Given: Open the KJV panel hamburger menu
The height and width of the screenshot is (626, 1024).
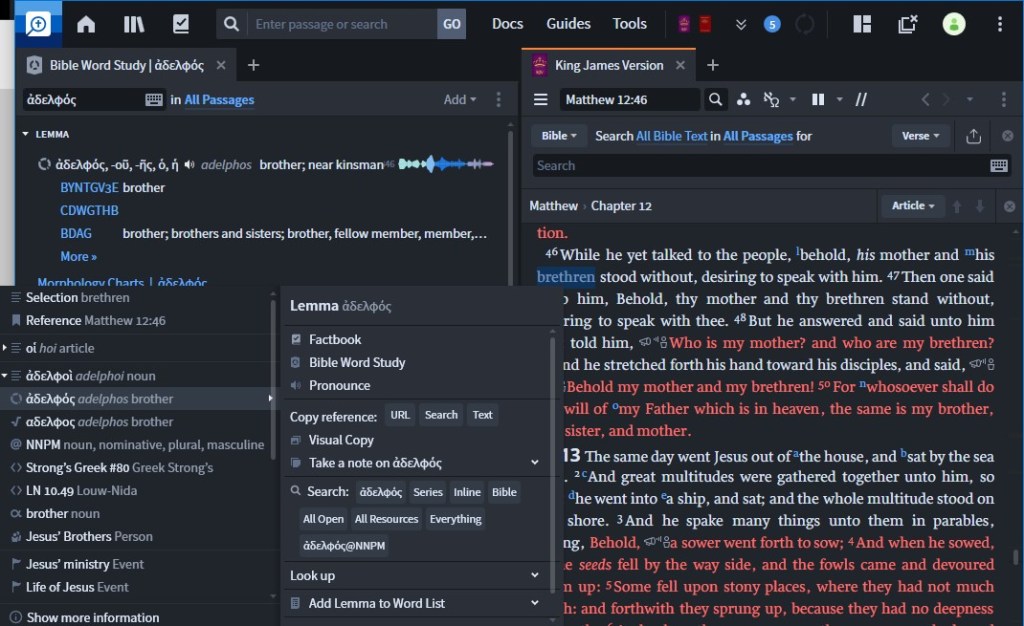Looking at the screenshot, I should coord(541,99).
